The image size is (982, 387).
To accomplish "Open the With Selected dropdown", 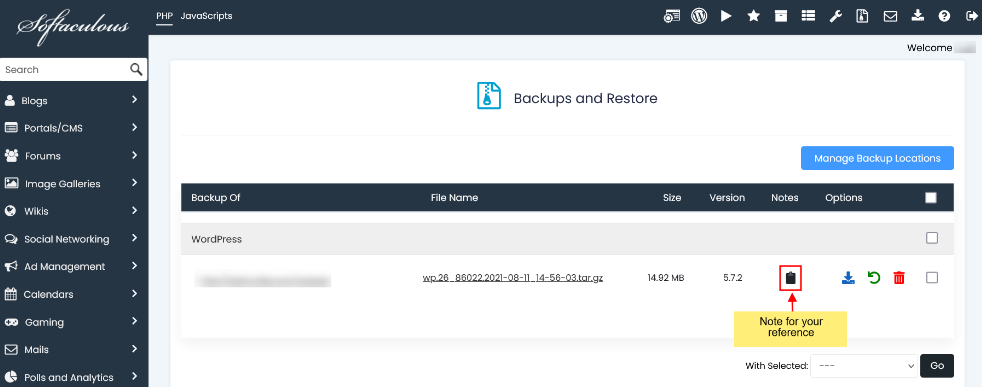I will coord(863,366).
